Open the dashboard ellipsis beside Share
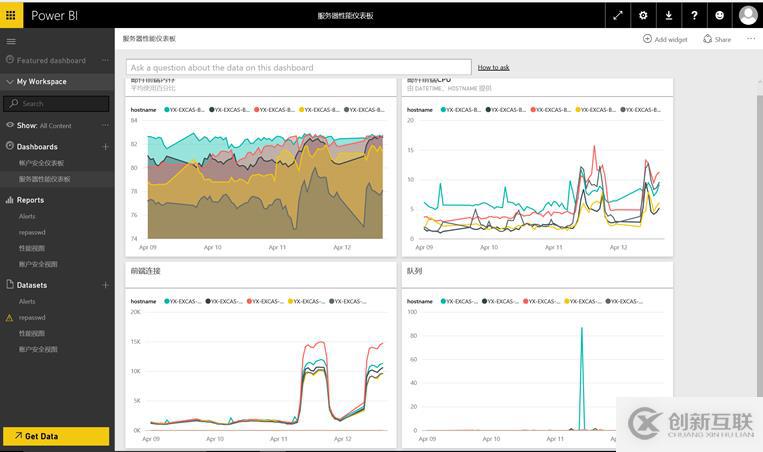Viewport: 763px width, 452px height. coord(751,38)
